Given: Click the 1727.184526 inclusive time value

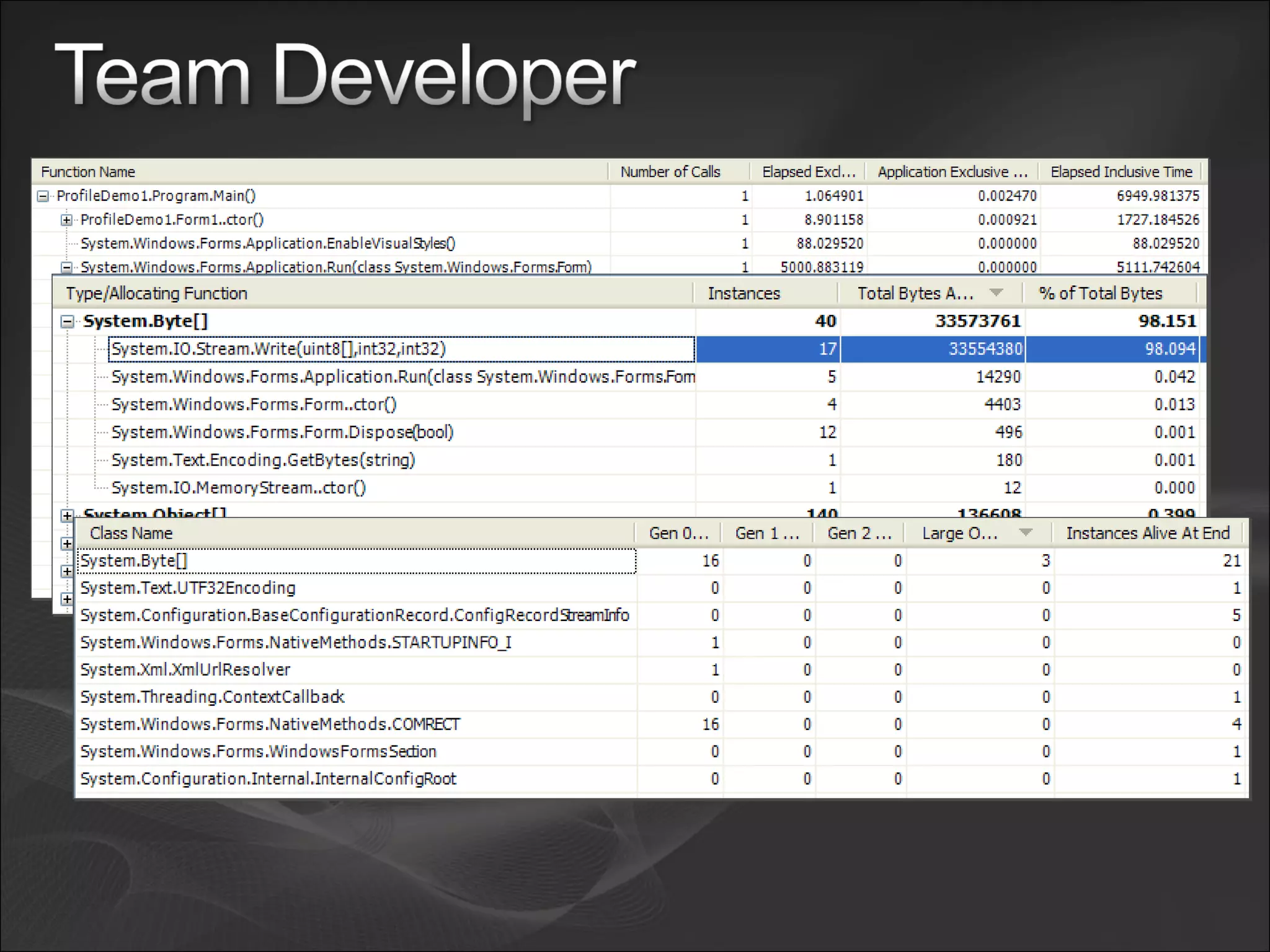Looking at the screenshot, I should [x=1158, y=220].
